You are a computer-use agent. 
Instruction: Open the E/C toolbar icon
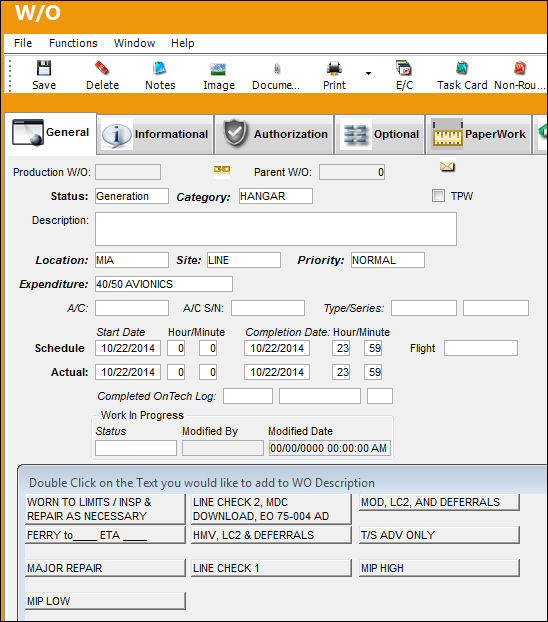pos(404,68)
